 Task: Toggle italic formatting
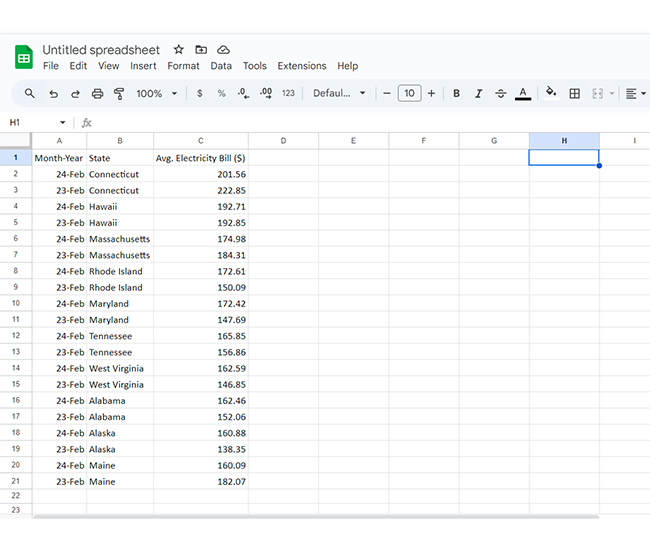click(x=479, y=94)
